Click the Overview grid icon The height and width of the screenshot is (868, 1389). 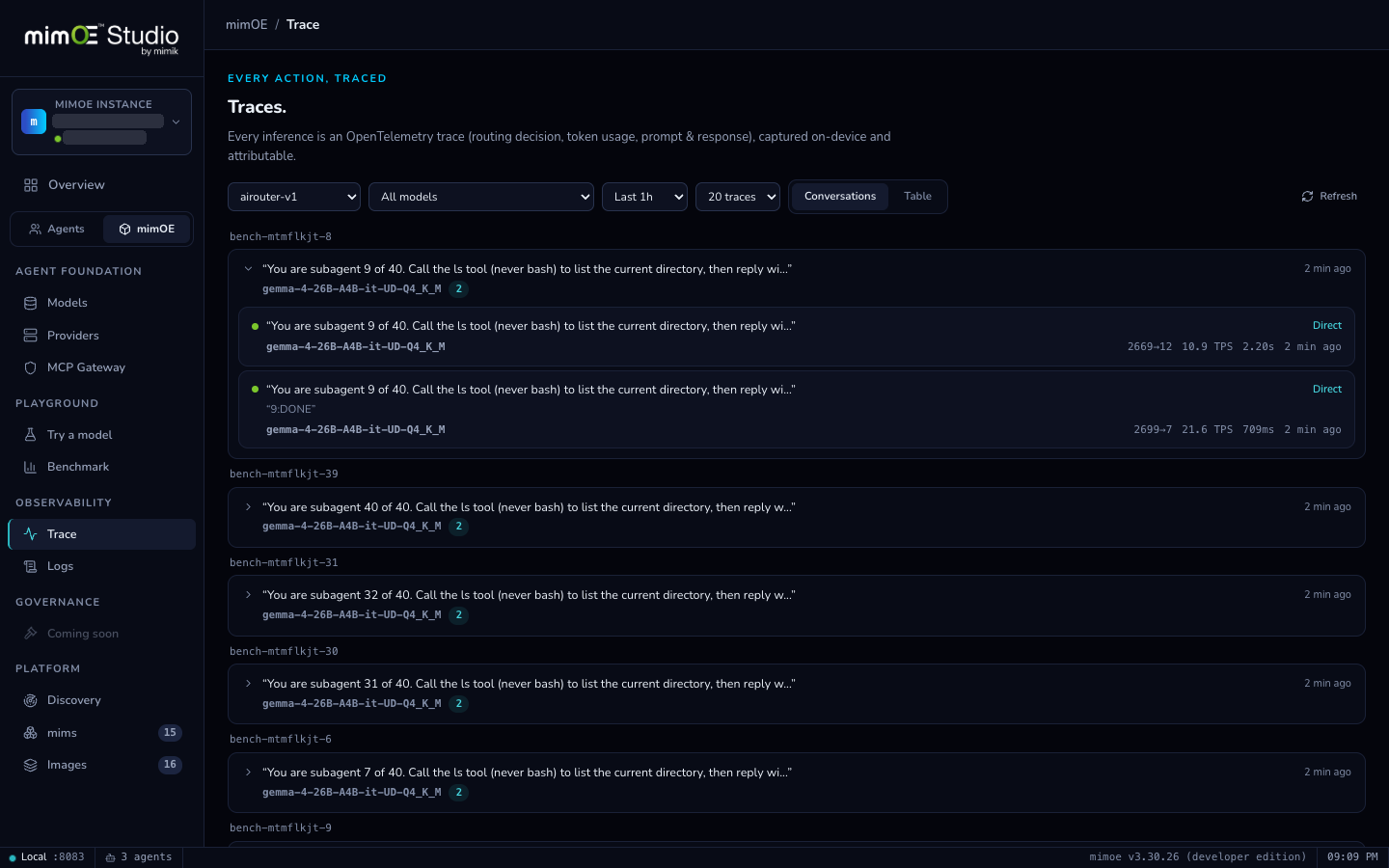[x=31, y=185]
